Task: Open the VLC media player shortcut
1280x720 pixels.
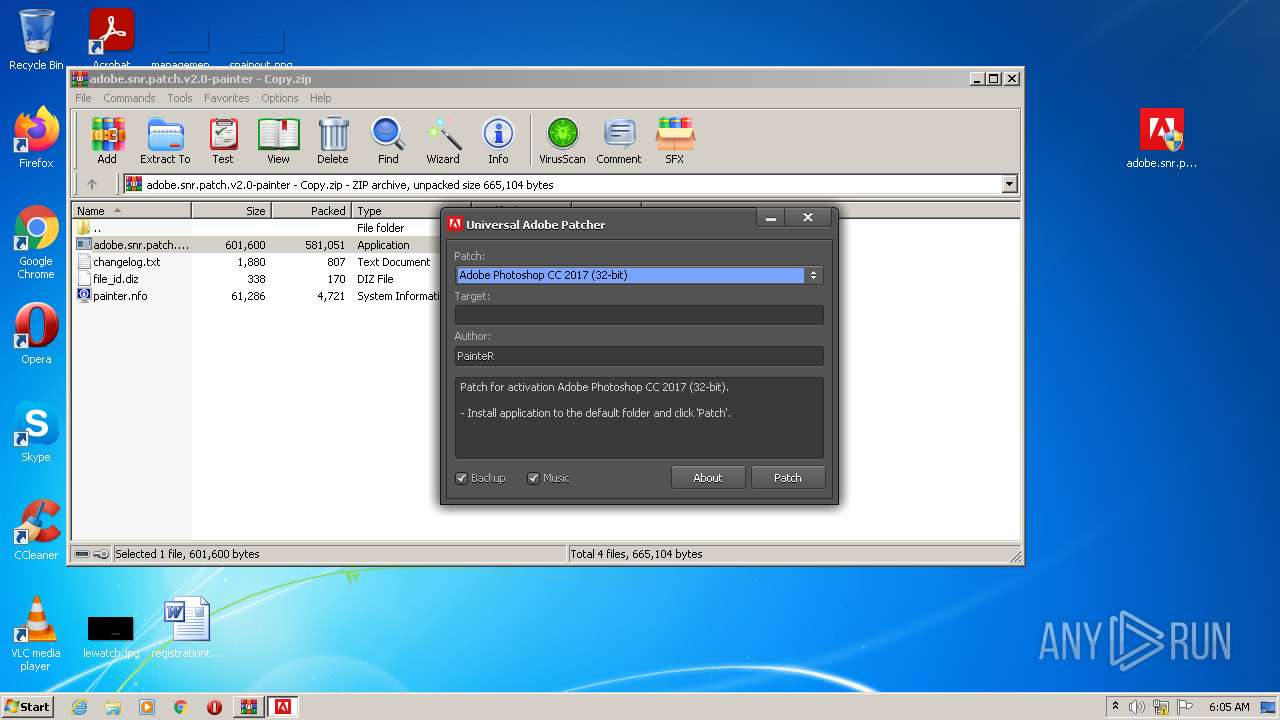Action: click(x=36, y=634)
